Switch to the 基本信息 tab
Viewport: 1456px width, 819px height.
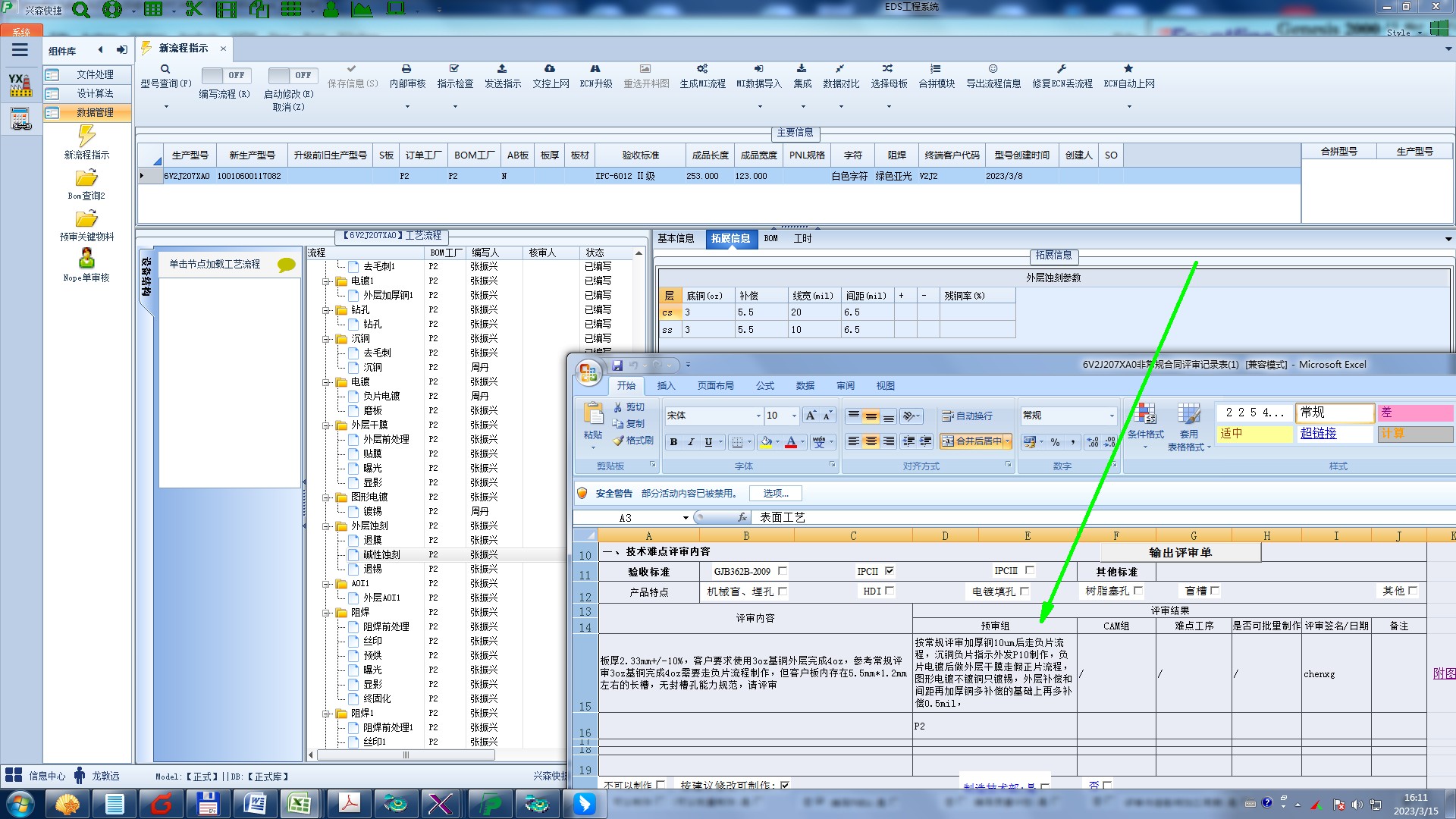point(676,238)
